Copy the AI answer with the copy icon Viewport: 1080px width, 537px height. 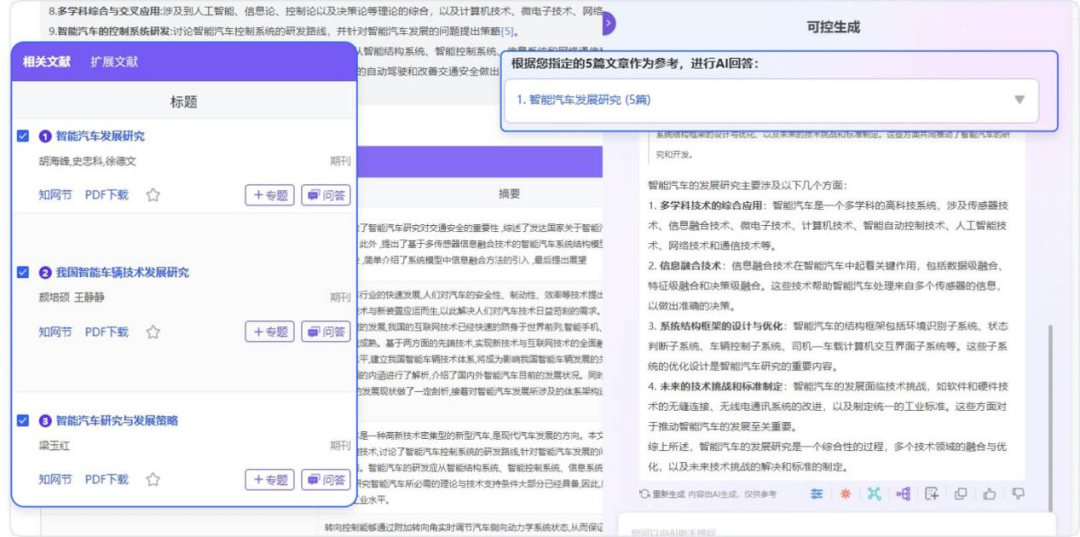click(961, 493)
